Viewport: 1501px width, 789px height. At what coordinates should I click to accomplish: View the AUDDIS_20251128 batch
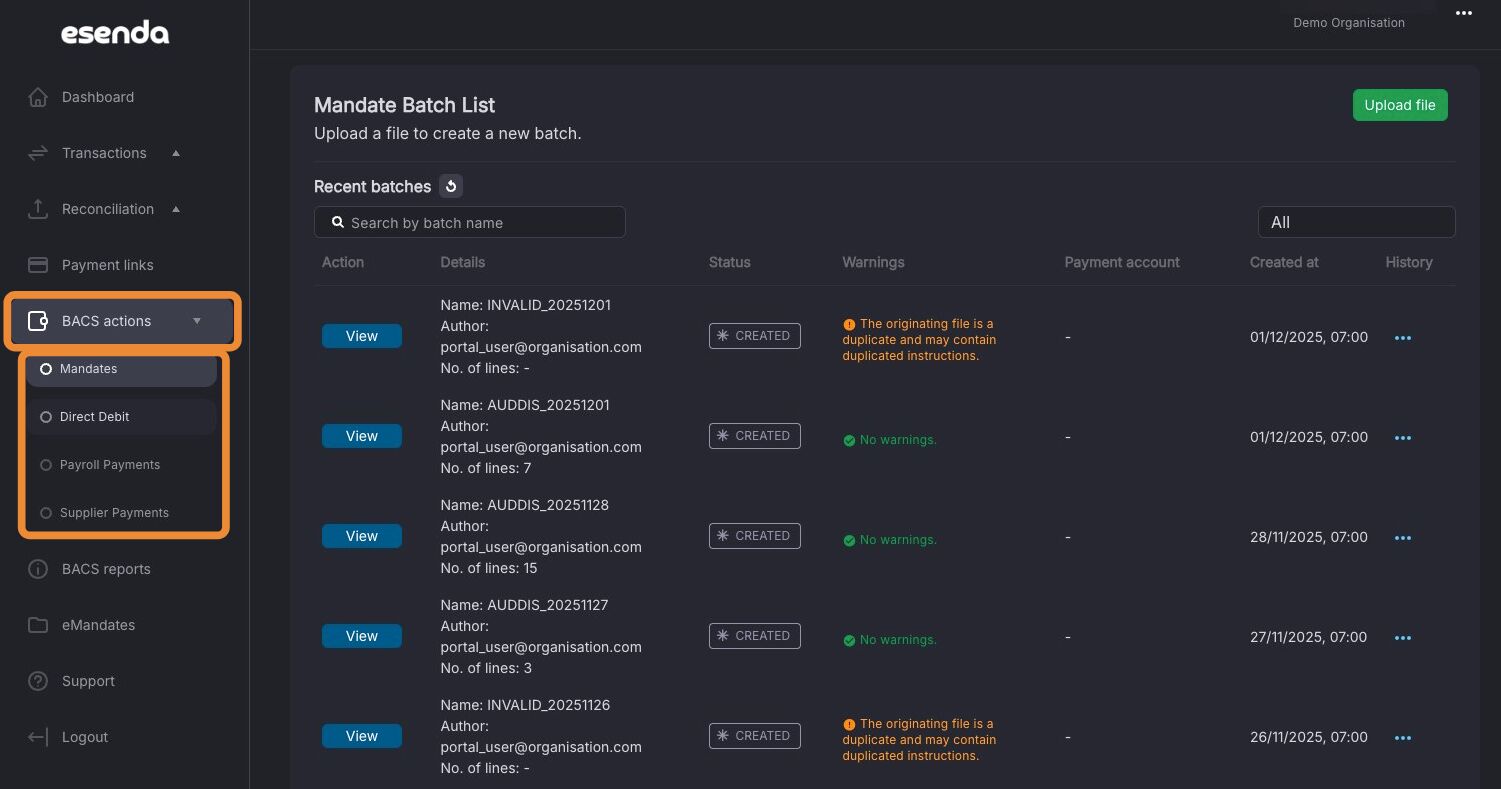pyautogui.click(x=362, y=536)
